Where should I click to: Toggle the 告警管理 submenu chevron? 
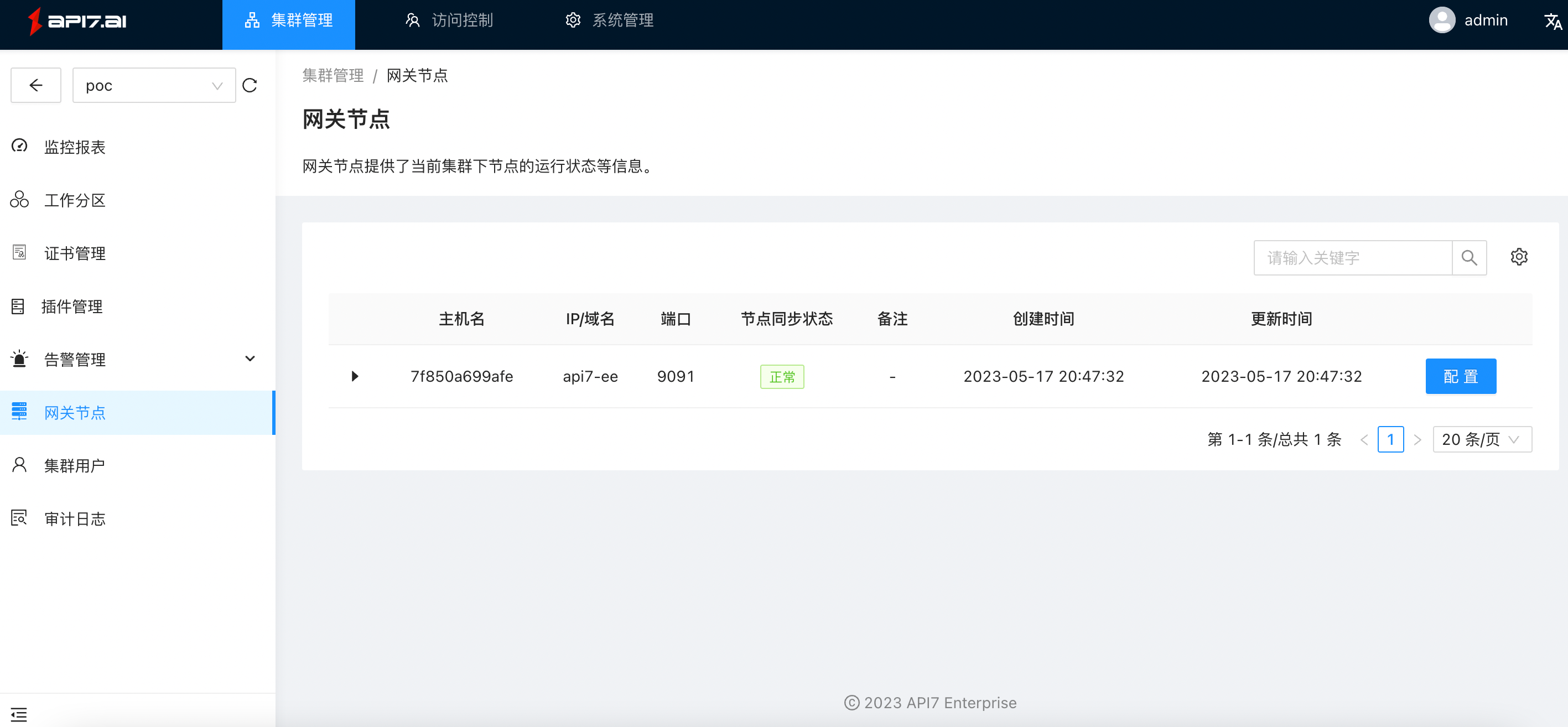(250, 359)
